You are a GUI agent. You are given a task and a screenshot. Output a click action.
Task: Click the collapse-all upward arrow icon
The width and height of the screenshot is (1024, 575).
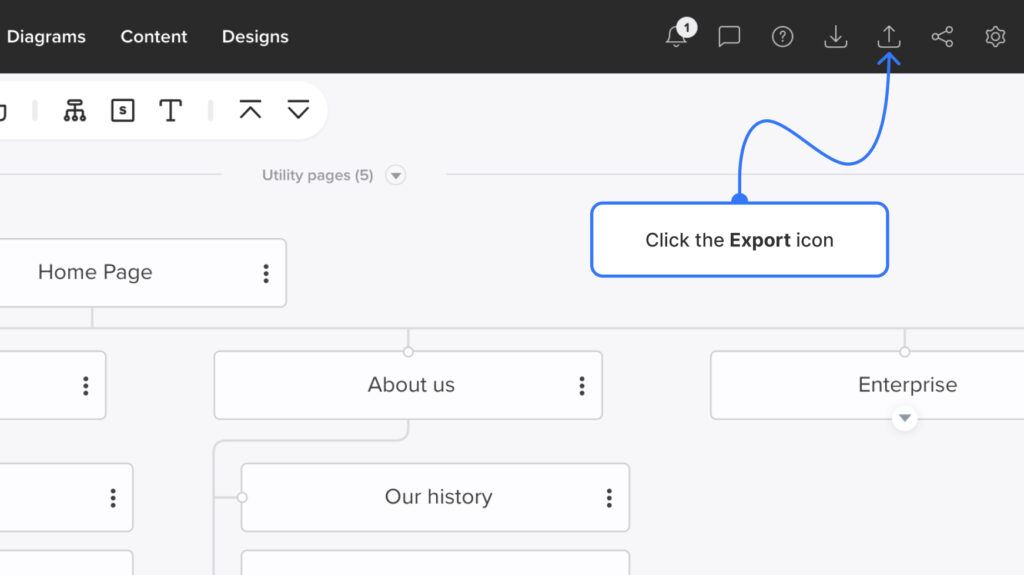250,109
